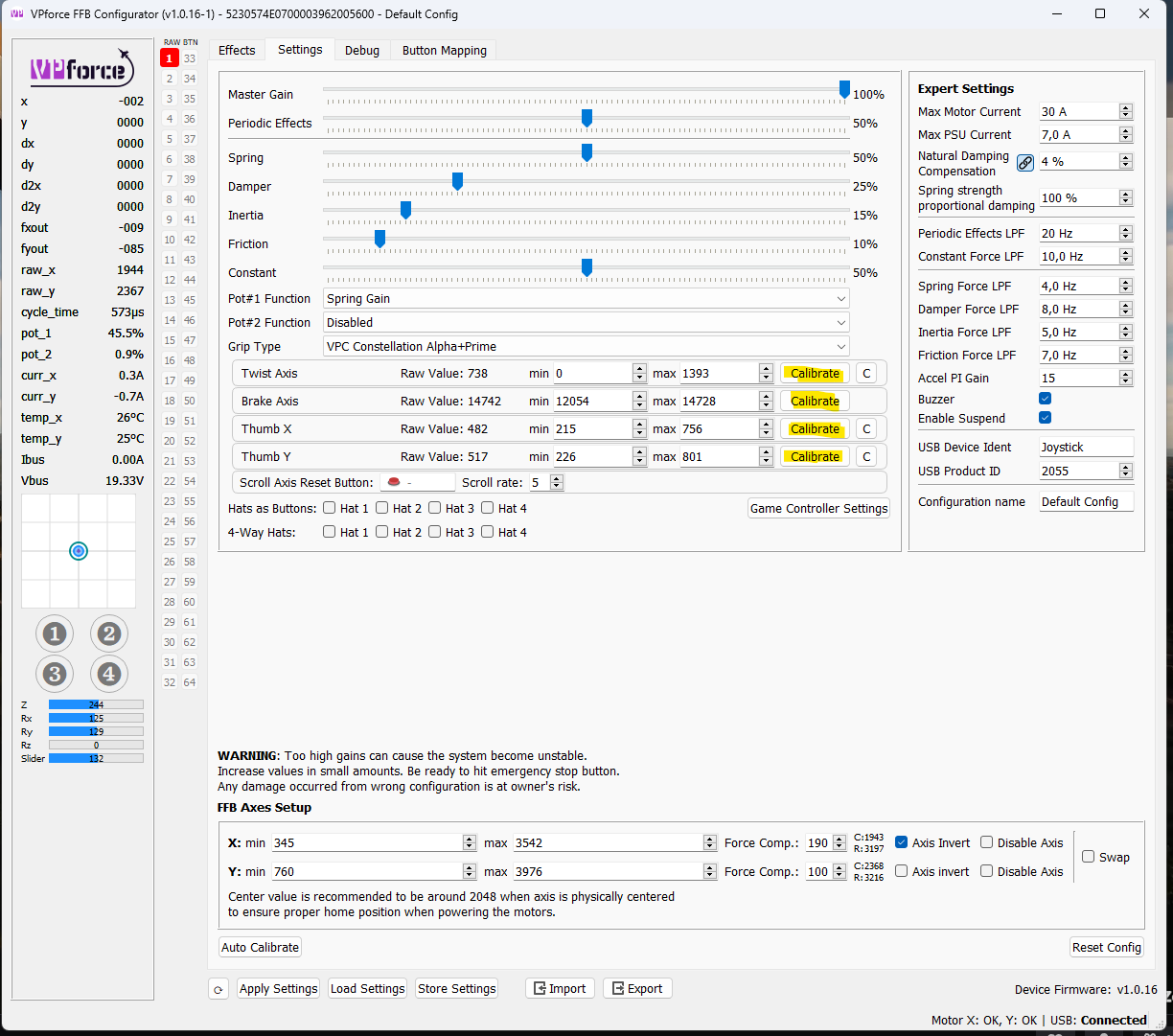Click the Configuration name input field
Image resolution: width=1173 pixels, height=1036 pixels.
coord(1086,502)
